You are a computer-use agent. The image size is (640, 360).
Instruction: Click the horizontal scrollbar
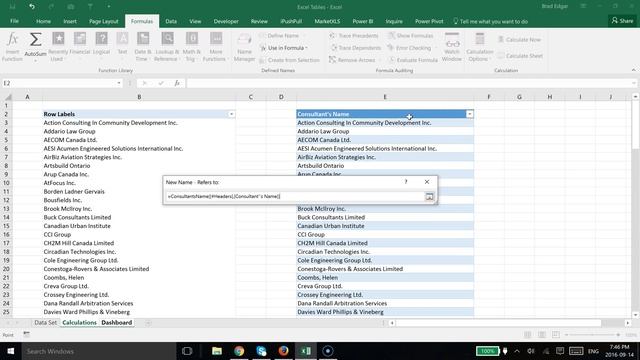click(498, 323)
